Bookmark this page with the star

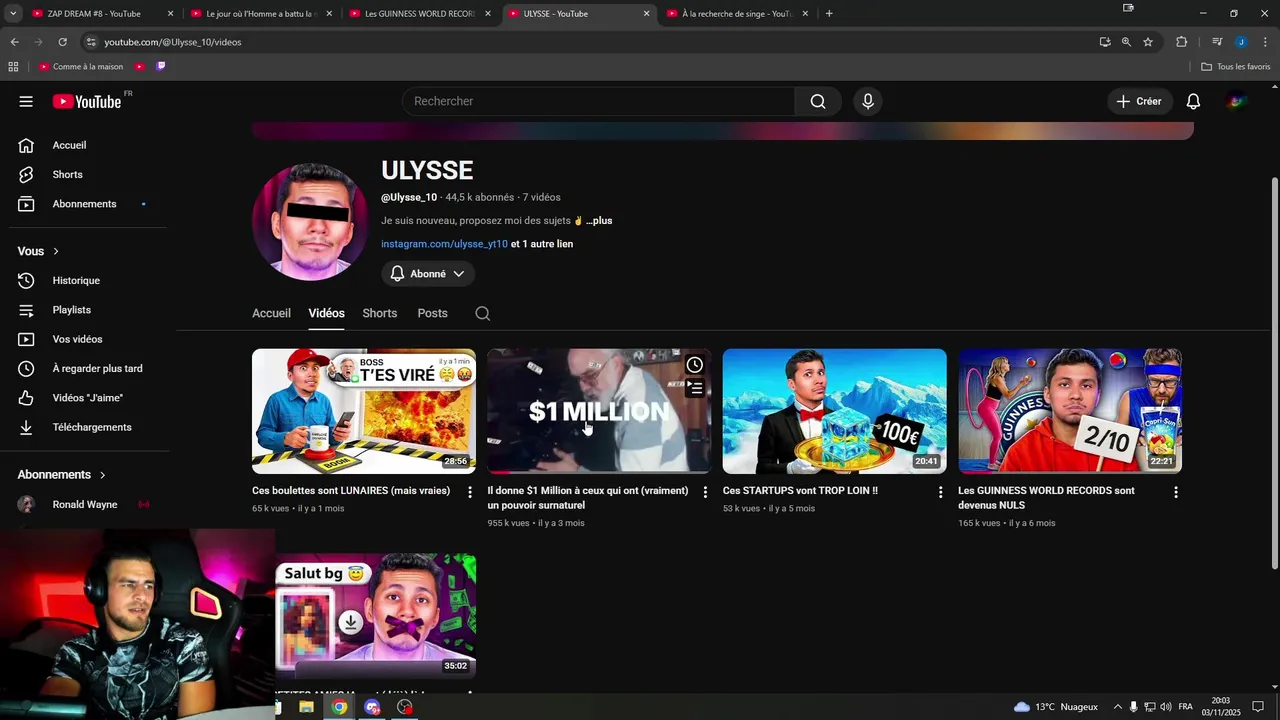click(x=1148, y=42)
